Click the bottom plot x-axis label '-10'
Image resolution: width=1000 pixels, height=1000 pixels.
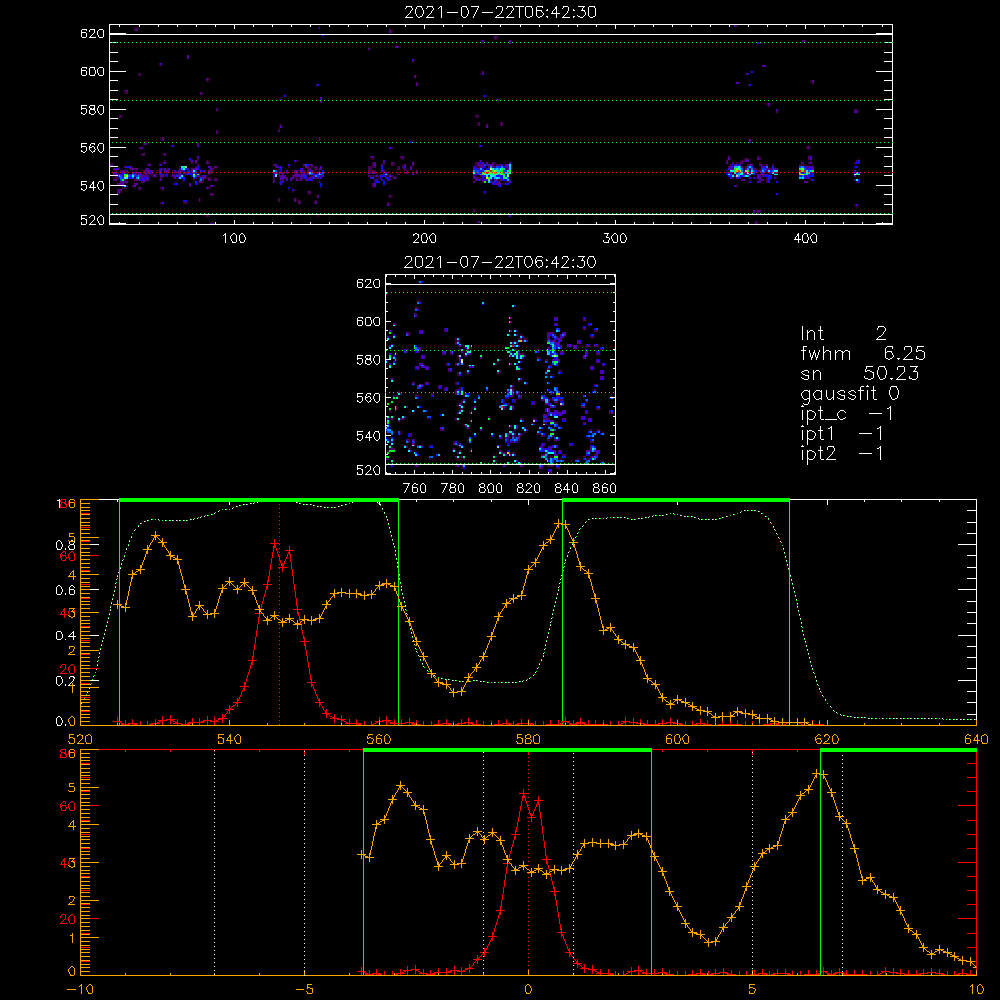click(x=80, y=990)
